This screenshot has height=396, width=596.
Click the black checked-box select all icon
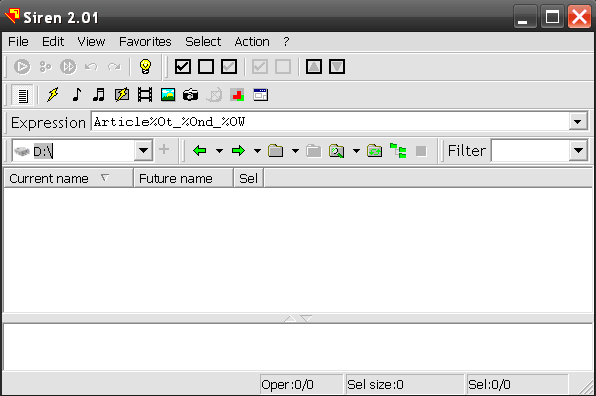tap(183, 67)
